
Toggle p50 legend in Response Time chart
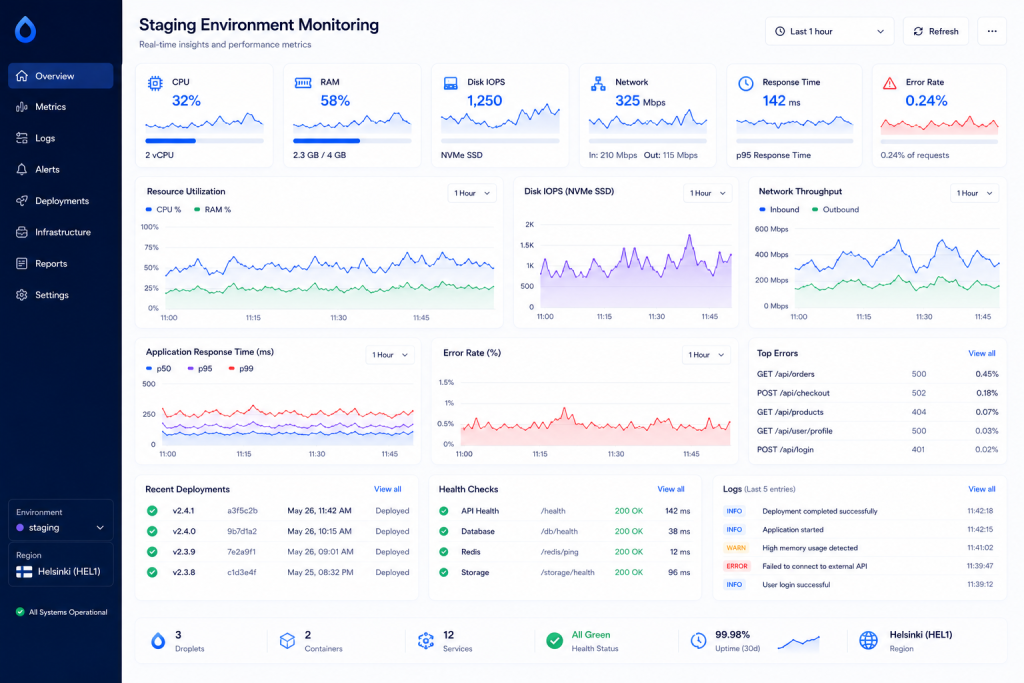coord(159,368)
